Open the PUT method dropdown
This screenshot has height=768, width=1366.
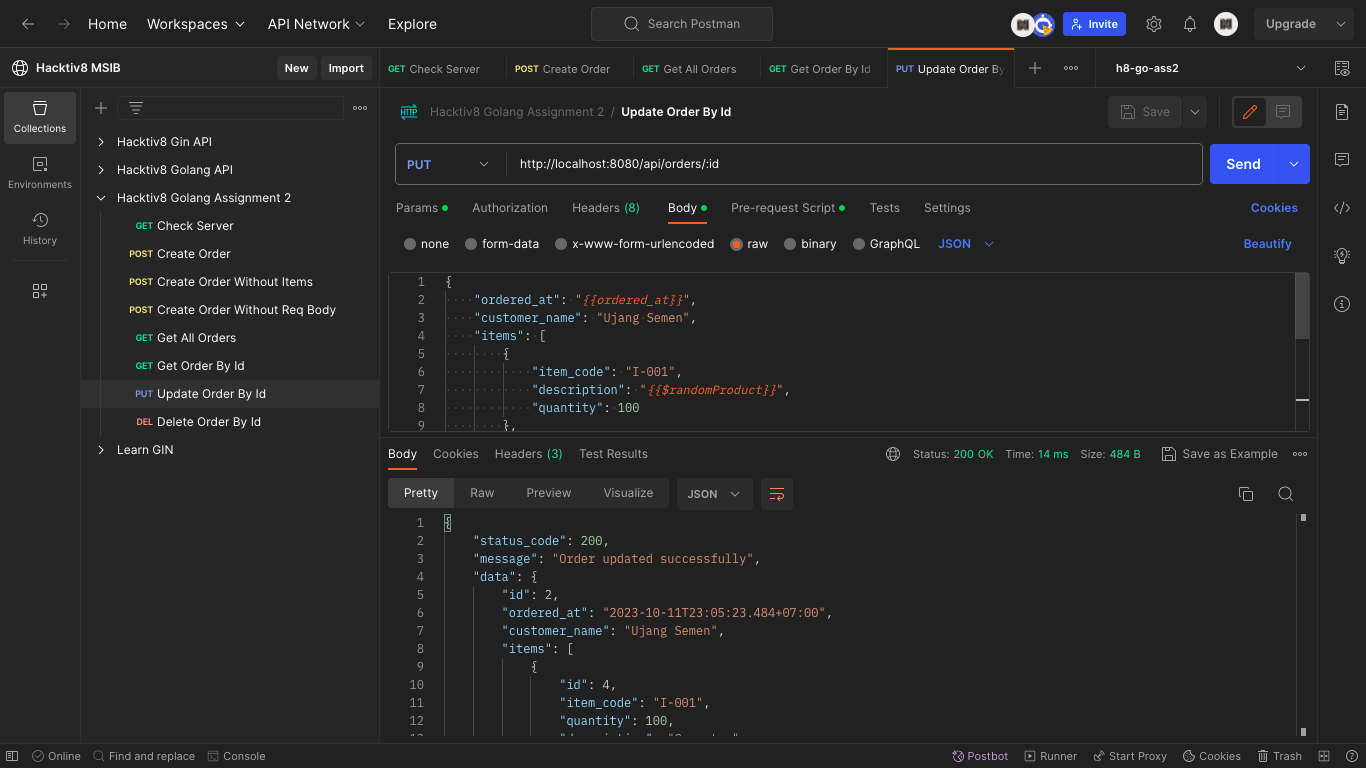(449, 164)
